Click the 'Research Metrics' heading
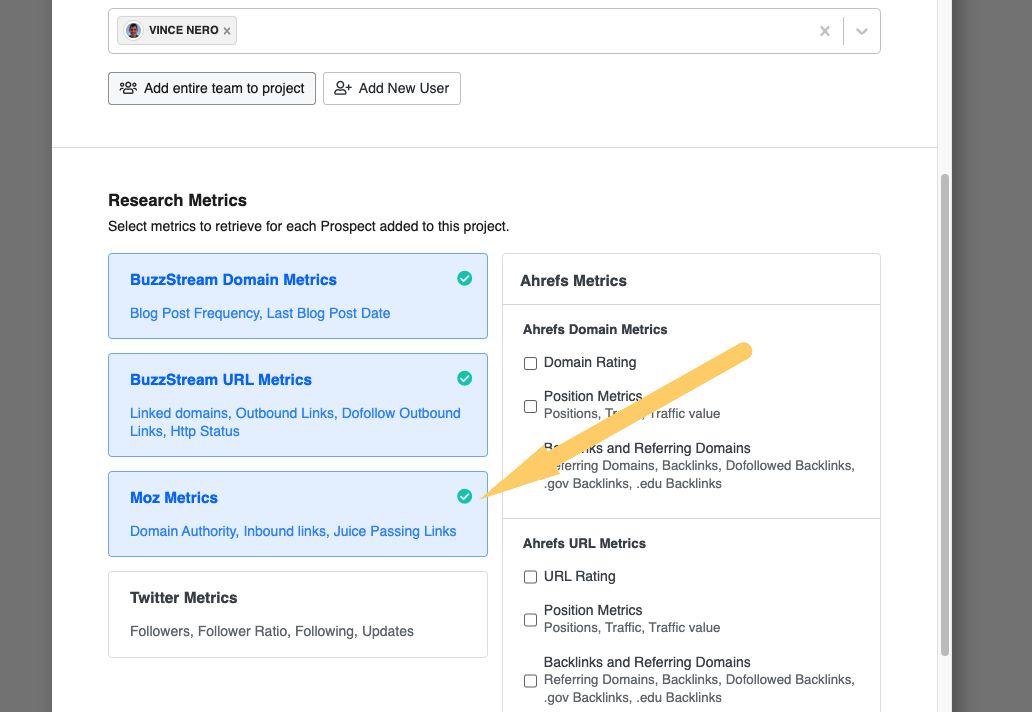Screen dimensions: 1032x712 pos(178,200)
